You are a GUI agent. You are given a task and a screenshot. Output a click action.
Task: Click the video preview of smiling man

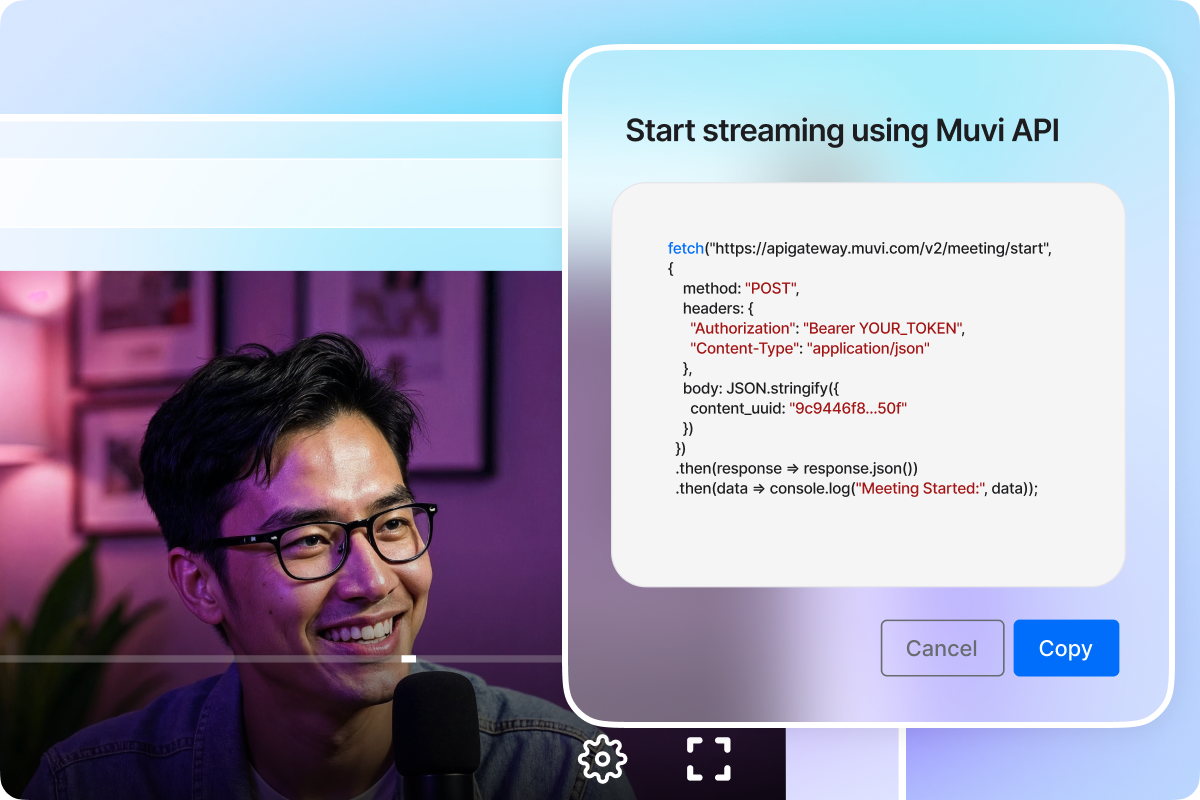[x=282, y=535]
